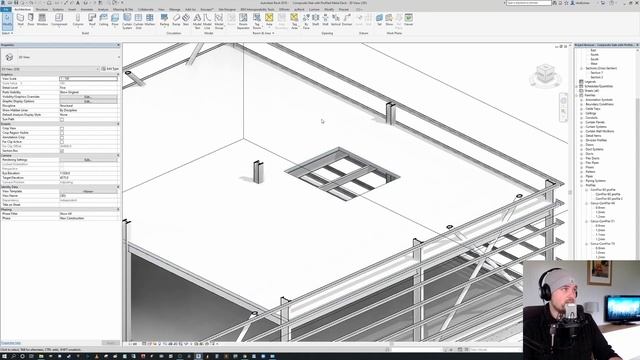Switch to the Massing & Site ribbon tab

tap(123, 9)
